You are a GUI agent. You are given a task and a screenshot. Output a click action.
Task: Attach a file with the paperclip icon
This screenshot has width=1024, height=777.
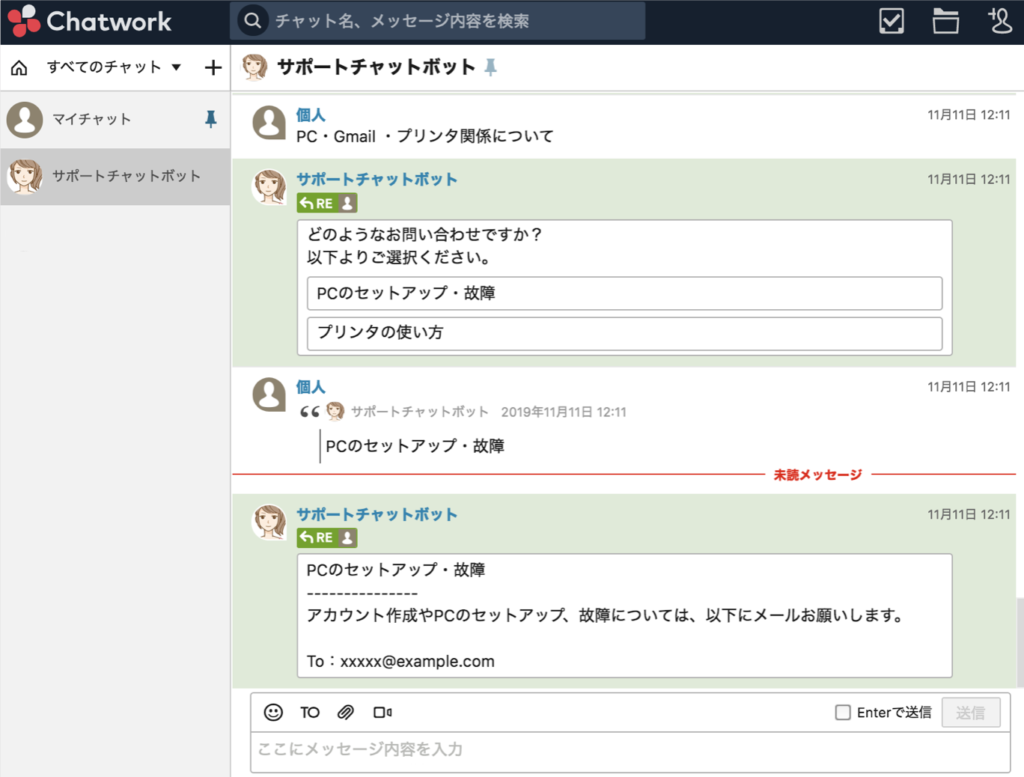click(346, 712)
